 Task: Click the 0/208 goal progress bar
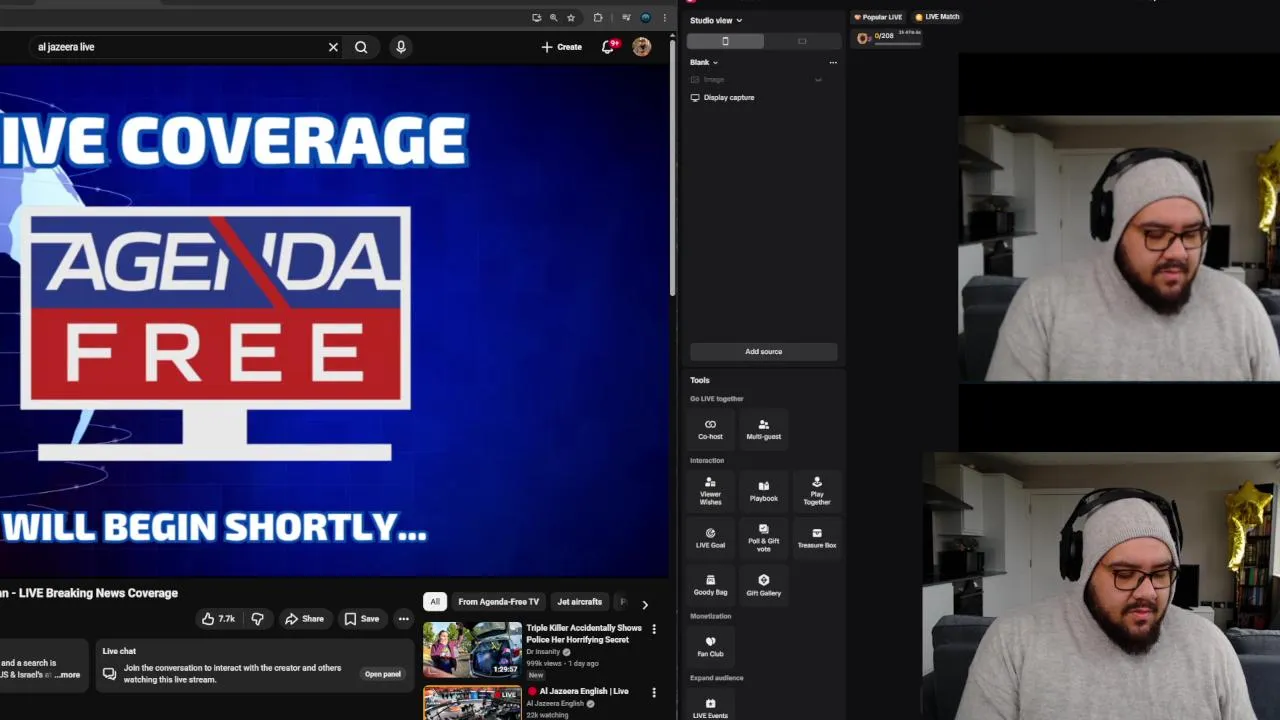tap(889, 38)
